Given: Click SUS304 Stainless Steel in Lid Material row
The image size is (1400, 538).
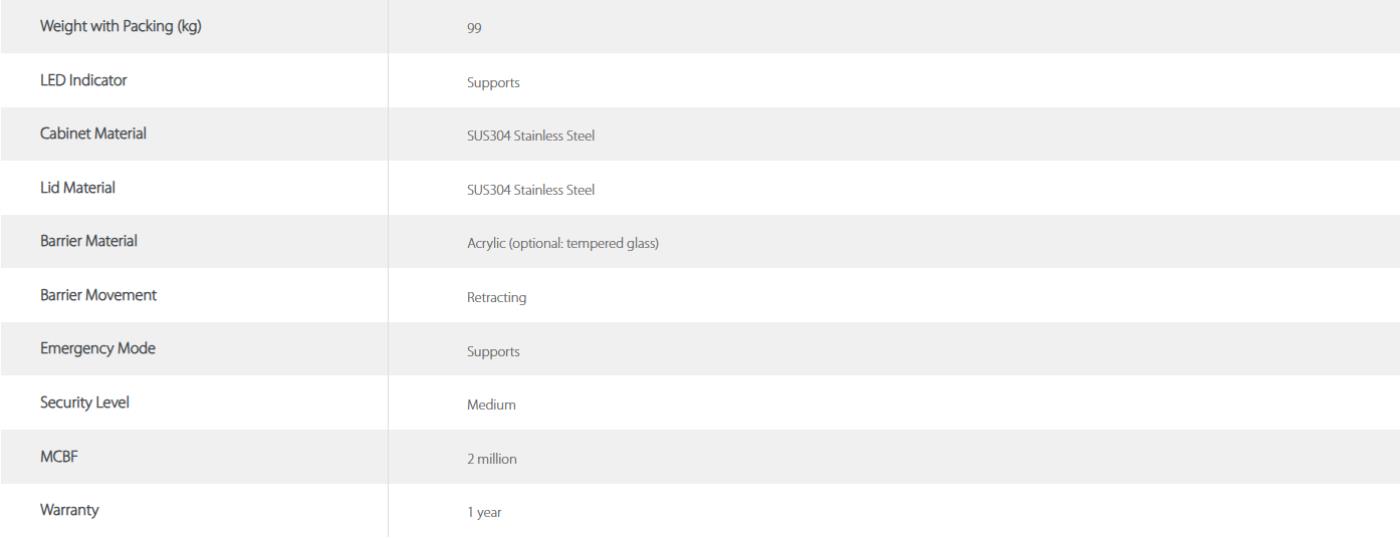Looking at the screenshot, I should click(x=530, y=191).
